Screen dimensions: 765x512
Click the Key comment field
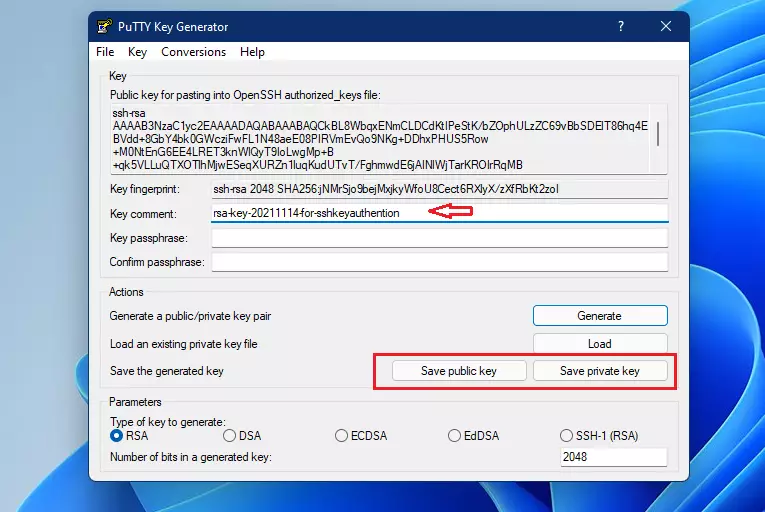pos(440,213)
